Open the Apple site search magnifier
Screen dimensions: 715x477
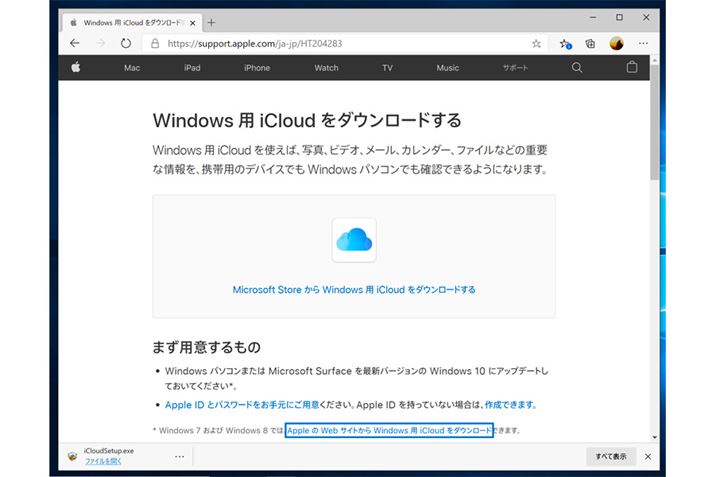[577, 68]
